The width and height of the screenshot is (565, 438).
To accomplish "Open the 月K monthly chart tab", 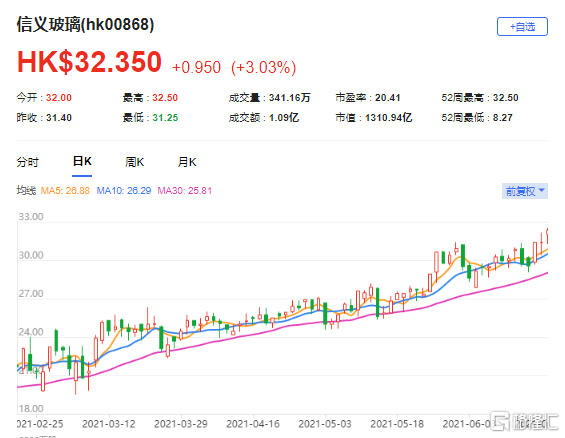I will coord(187,162).
